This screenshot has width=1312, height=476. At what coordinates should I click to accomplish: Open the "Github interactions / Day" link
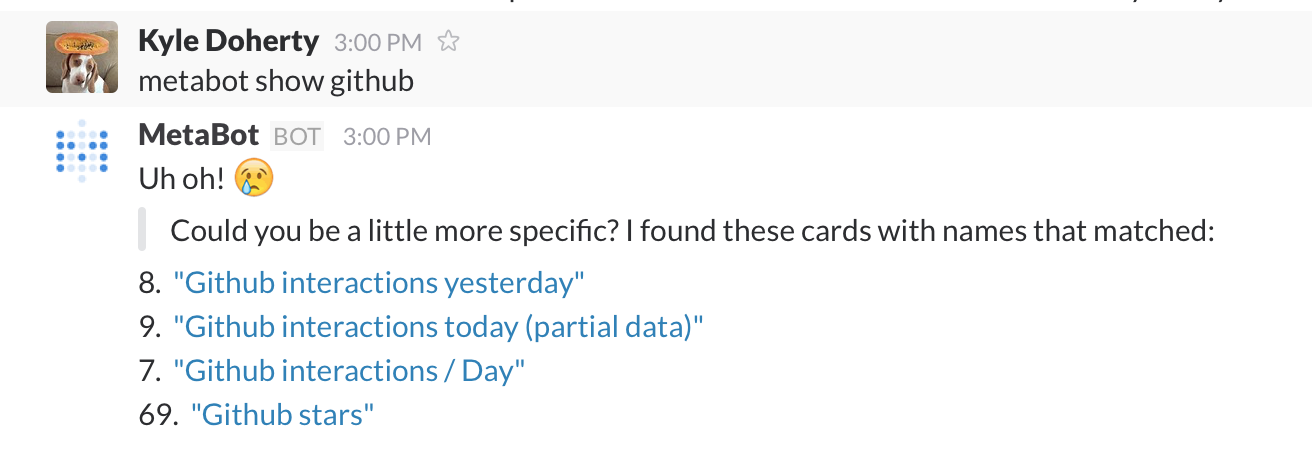(x=349, y=372)
